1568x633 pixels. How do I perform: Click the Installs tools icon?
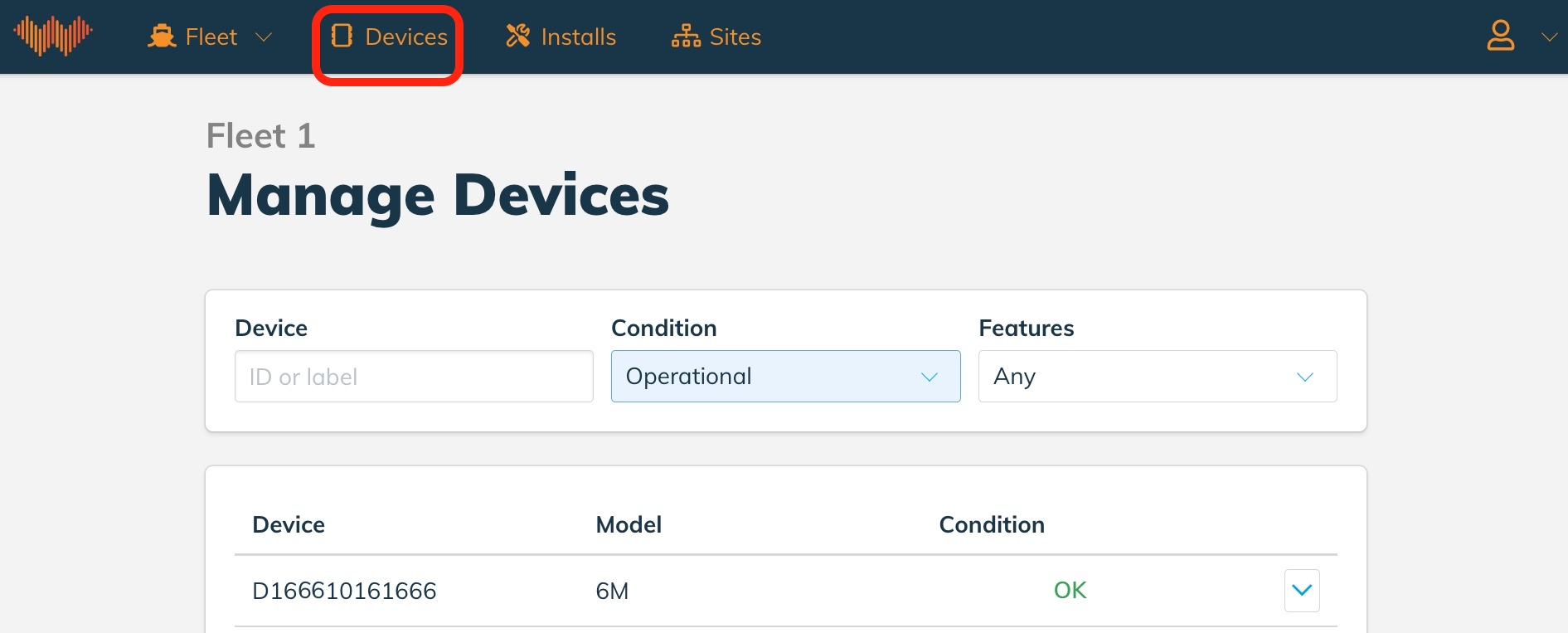pos(518,36)
